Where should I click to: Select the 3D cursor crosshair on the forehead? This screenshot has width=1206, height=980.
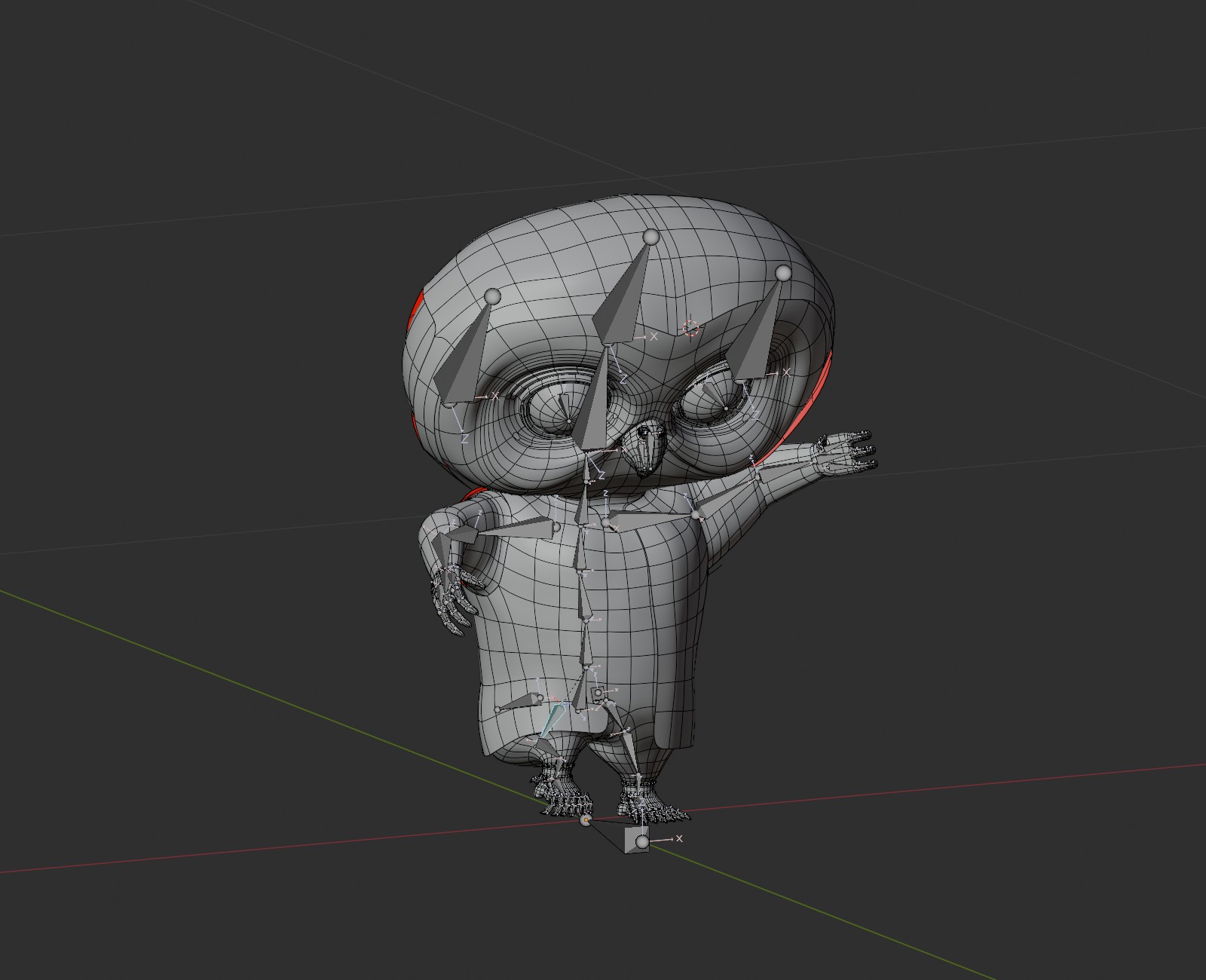[x=690, y=328]
